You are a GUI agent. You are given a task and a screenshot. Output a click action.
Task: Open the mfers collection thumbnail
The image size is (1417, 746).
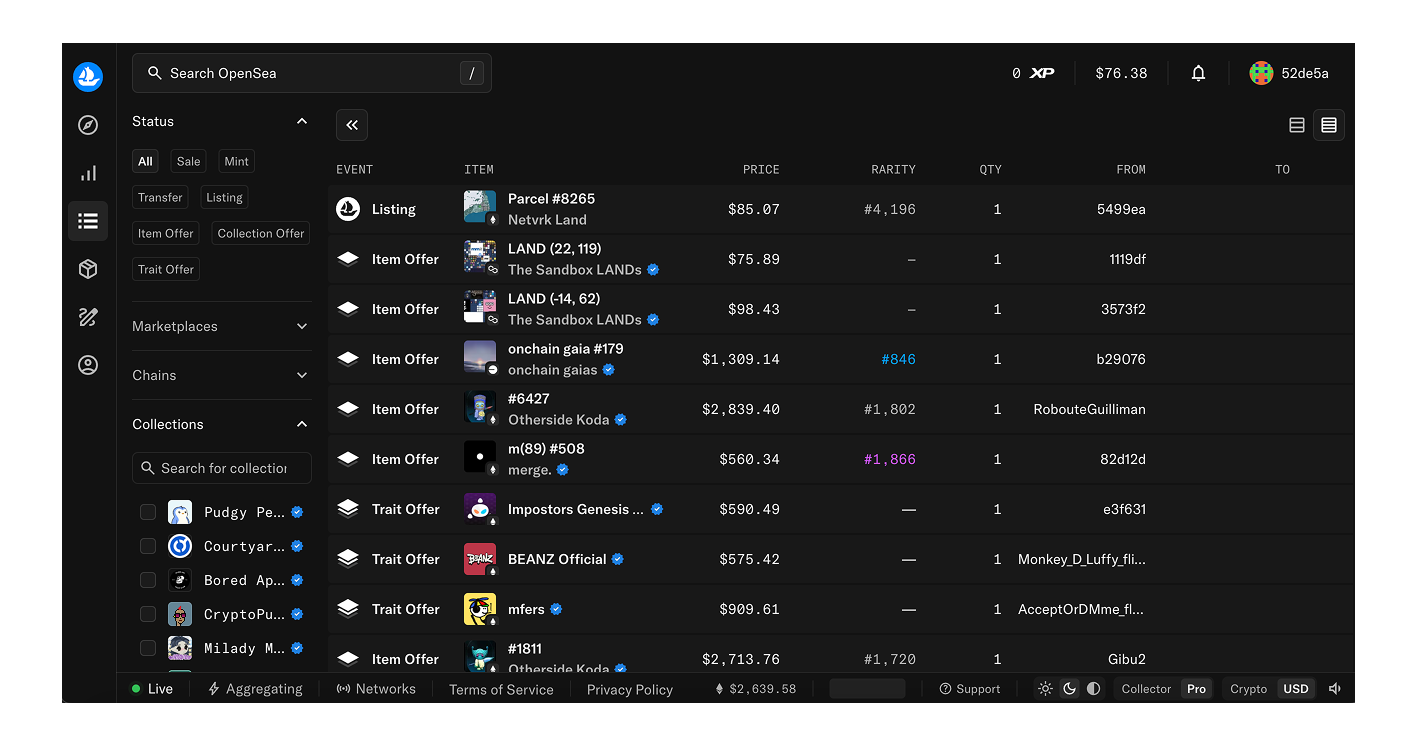[x=480, y=609]
